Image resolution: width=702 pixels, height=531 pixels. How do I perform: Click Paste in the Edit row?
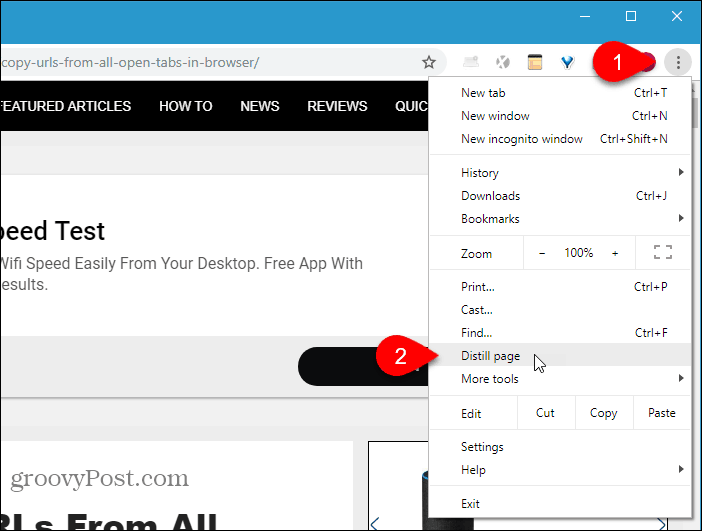(x=662, y=413)
